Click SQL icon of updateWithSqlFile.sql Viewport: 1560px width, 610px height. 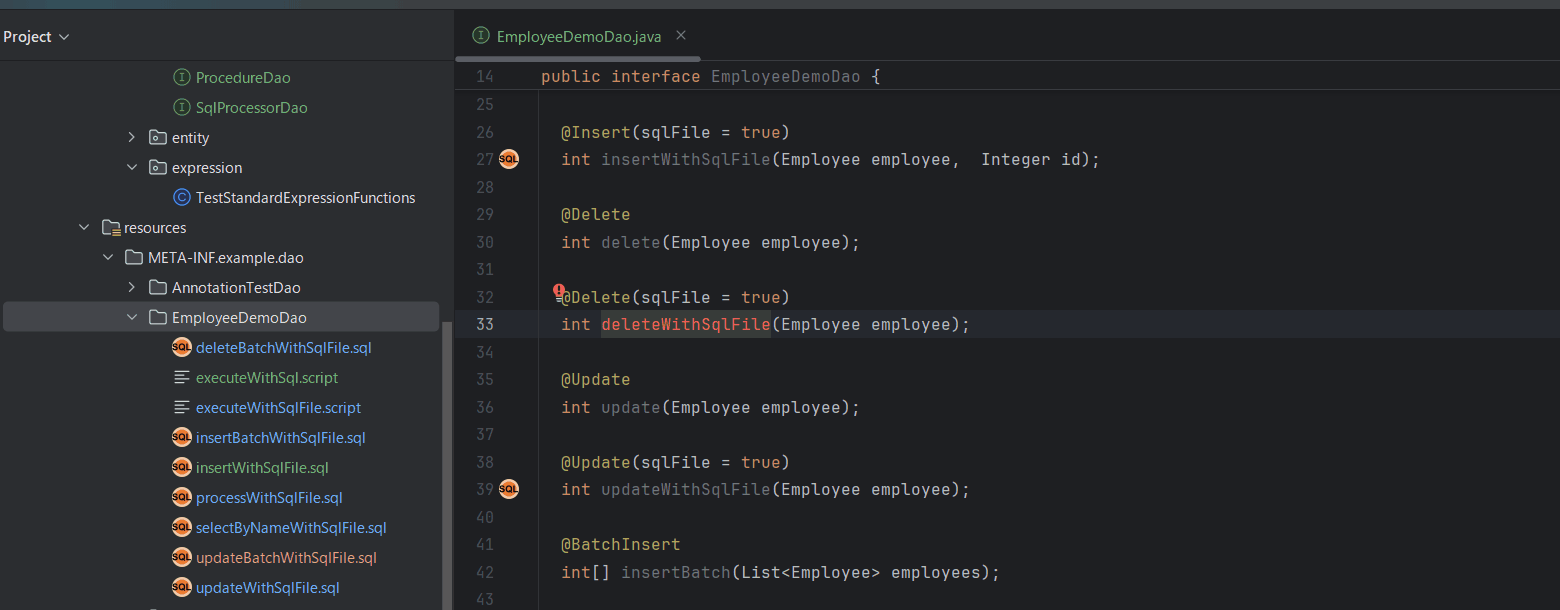pyautogui.click(x=181, y=587)
